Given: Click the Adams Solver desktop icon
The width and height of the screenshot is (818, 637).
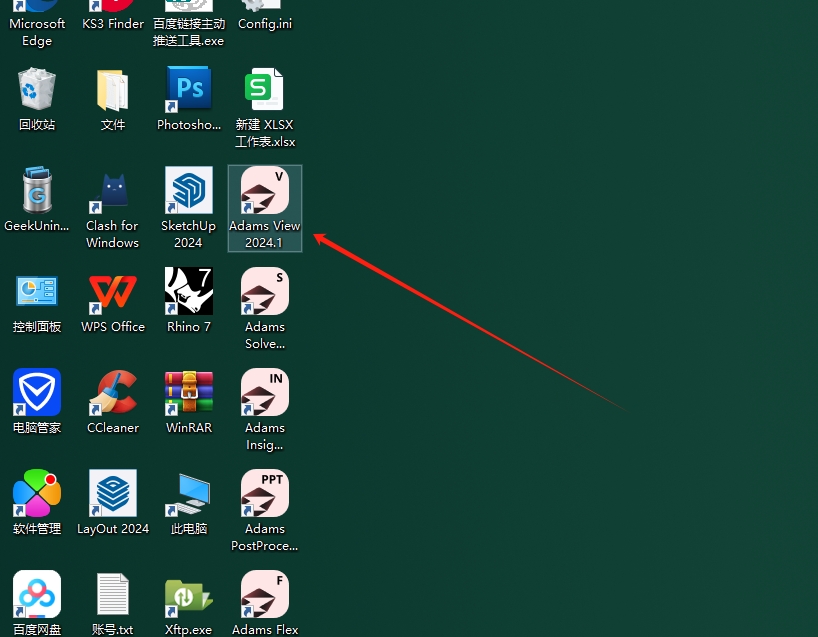Looking at the screenshot, I should (265, 293).
